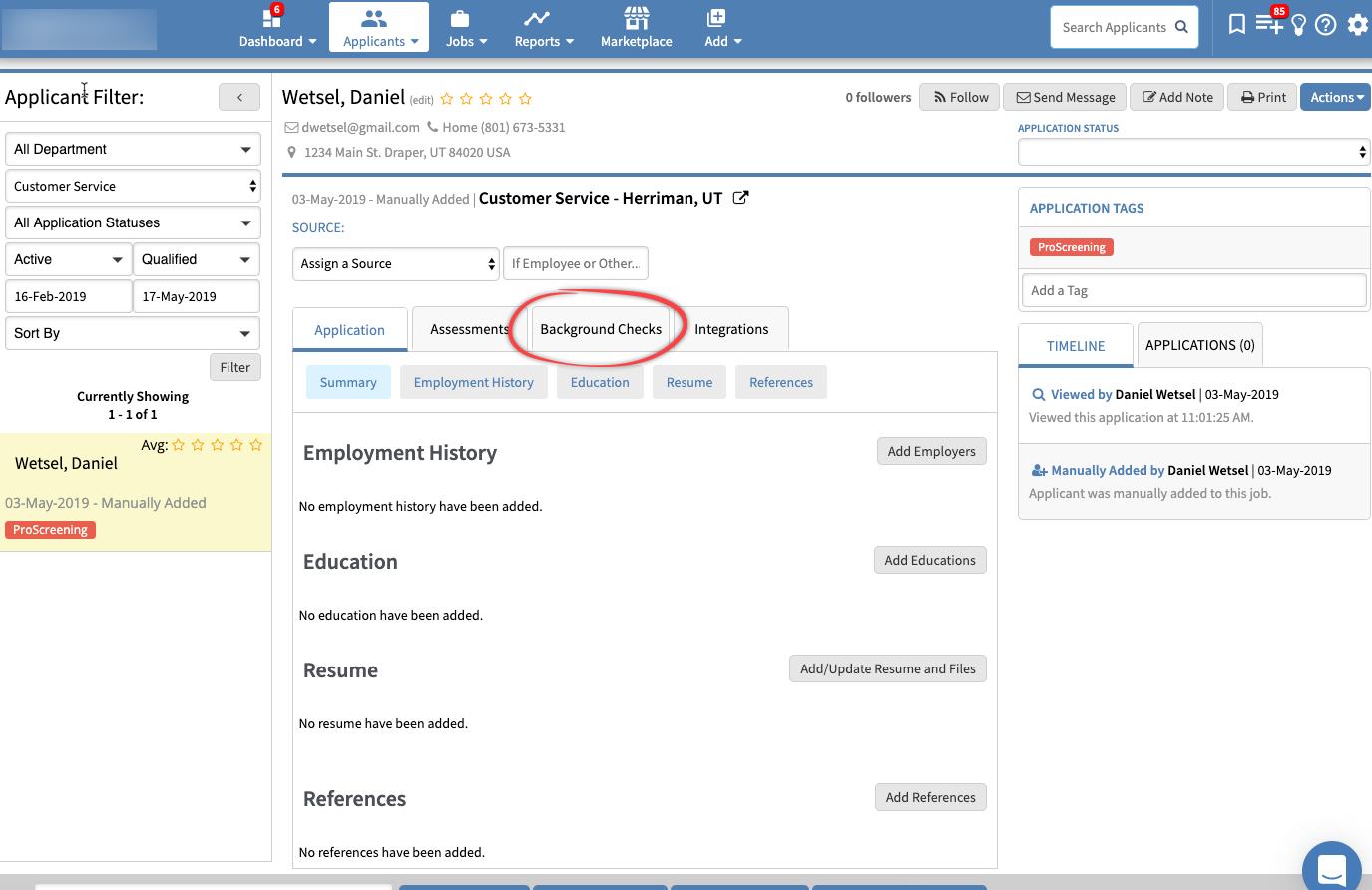Open the Assign a Source dropdown
This screenshot has width=1372, height=890.
click(x=396, y=264)
